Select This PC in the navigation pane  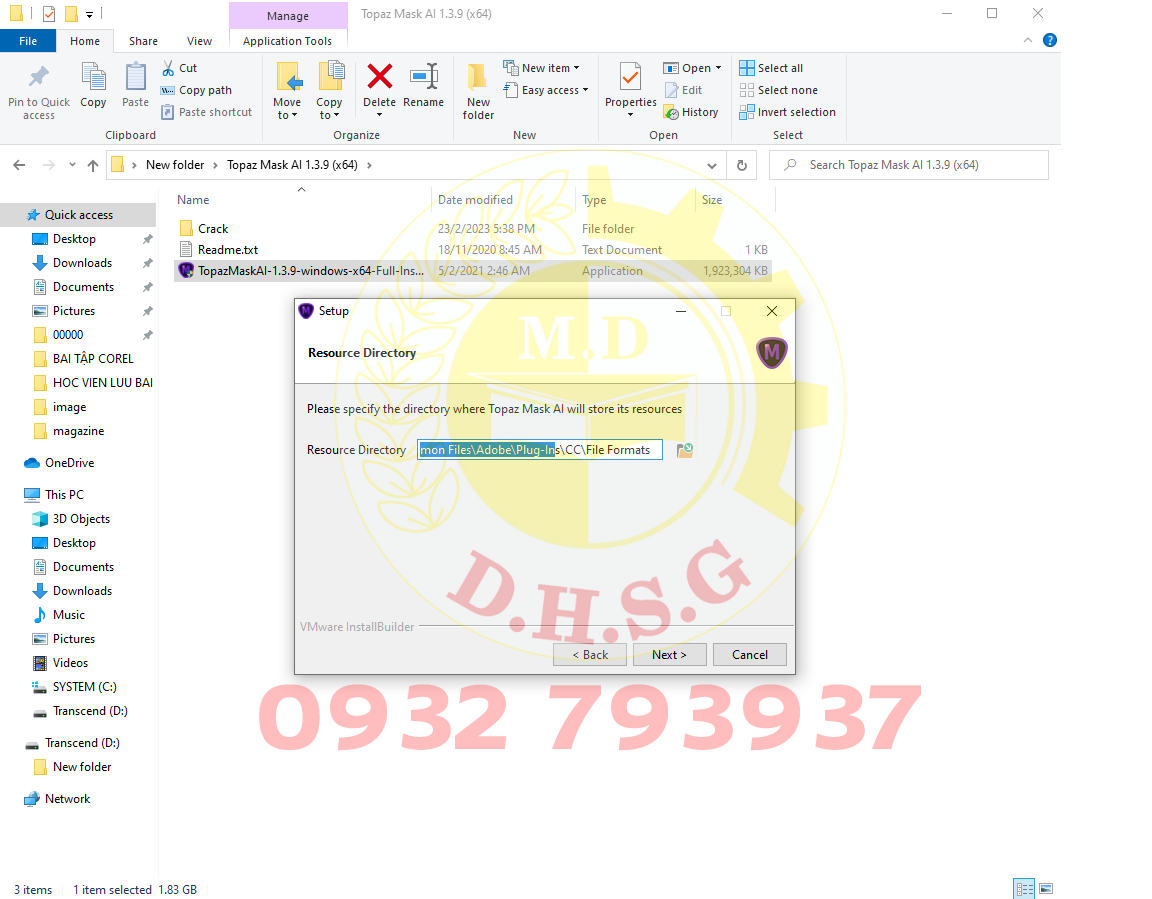click(65, 494)
